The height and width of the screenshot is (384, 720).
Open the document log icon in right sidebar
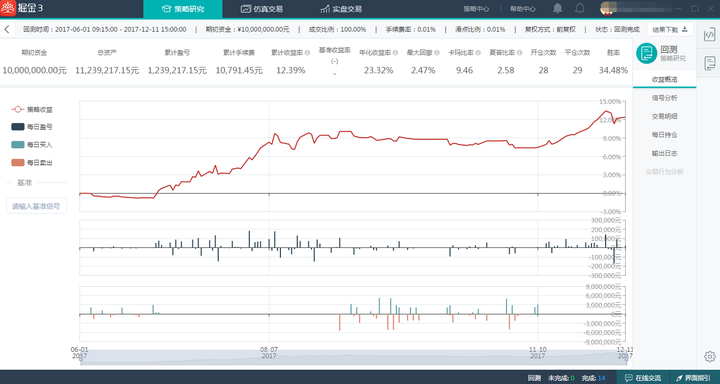coord(709,63)
